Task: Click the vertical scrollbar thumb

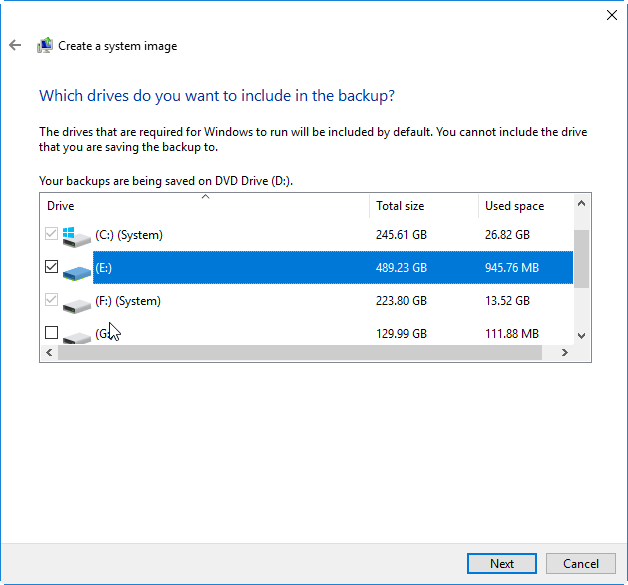Action: [582, 258]
